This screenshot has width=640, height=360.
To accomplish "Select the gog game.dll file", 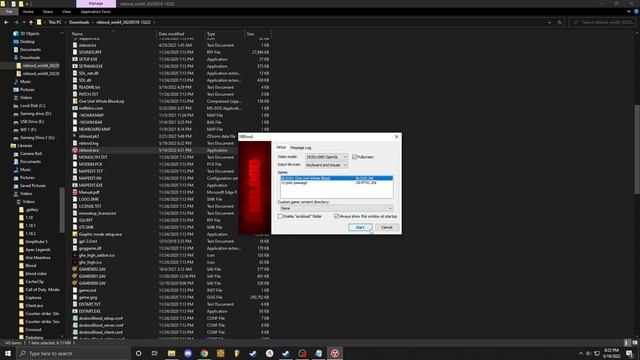I will click(90, 248).
